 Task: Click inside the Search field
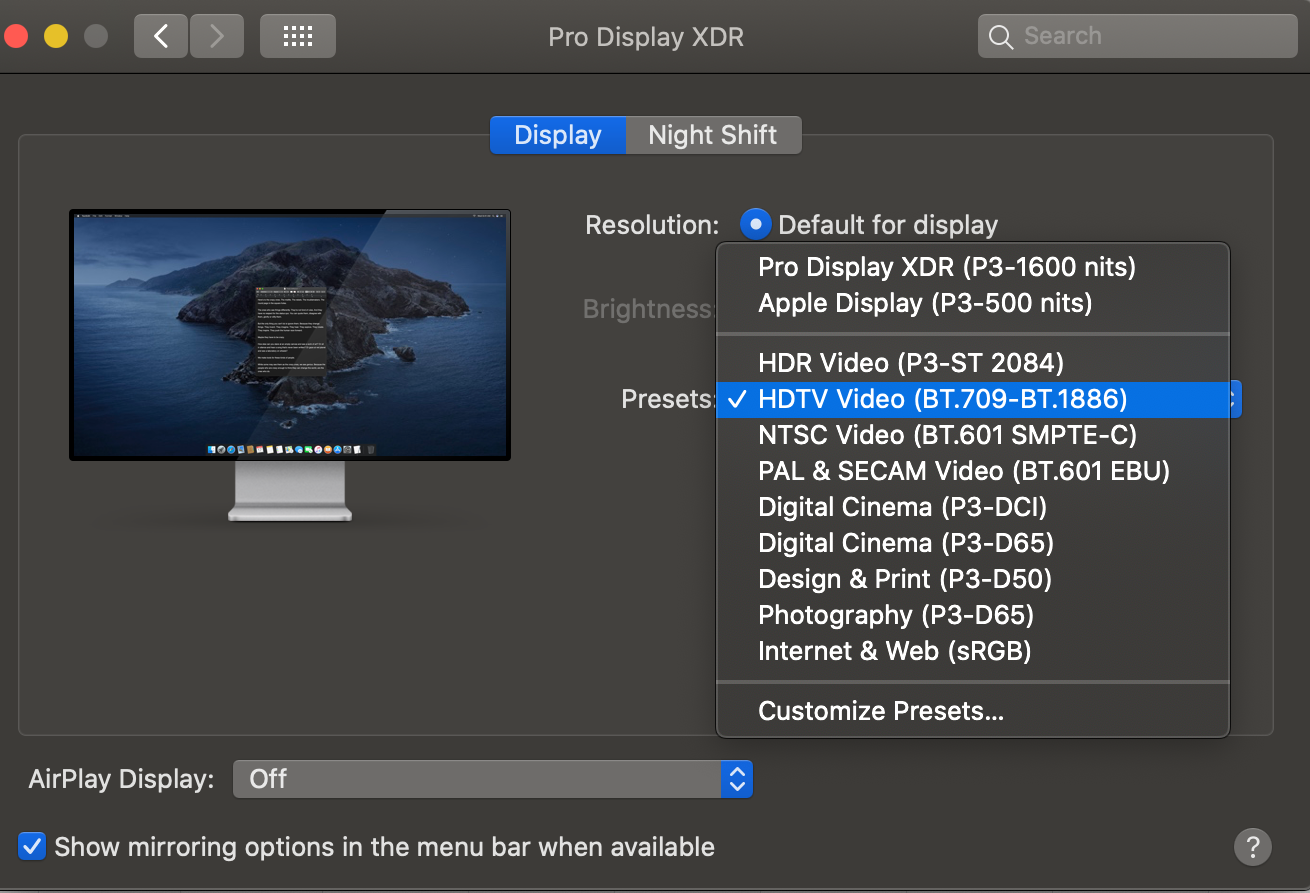point(1138,37)
